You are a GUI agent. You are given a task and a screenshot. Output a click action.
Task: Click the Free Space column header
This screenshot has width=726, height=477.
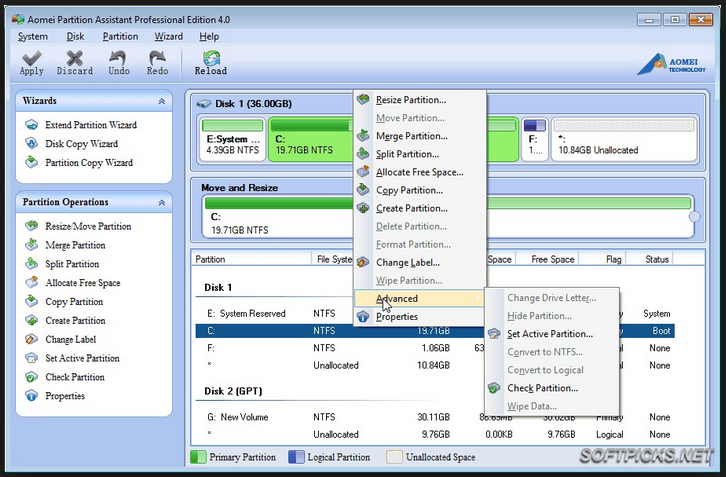(x=548, y=259)
